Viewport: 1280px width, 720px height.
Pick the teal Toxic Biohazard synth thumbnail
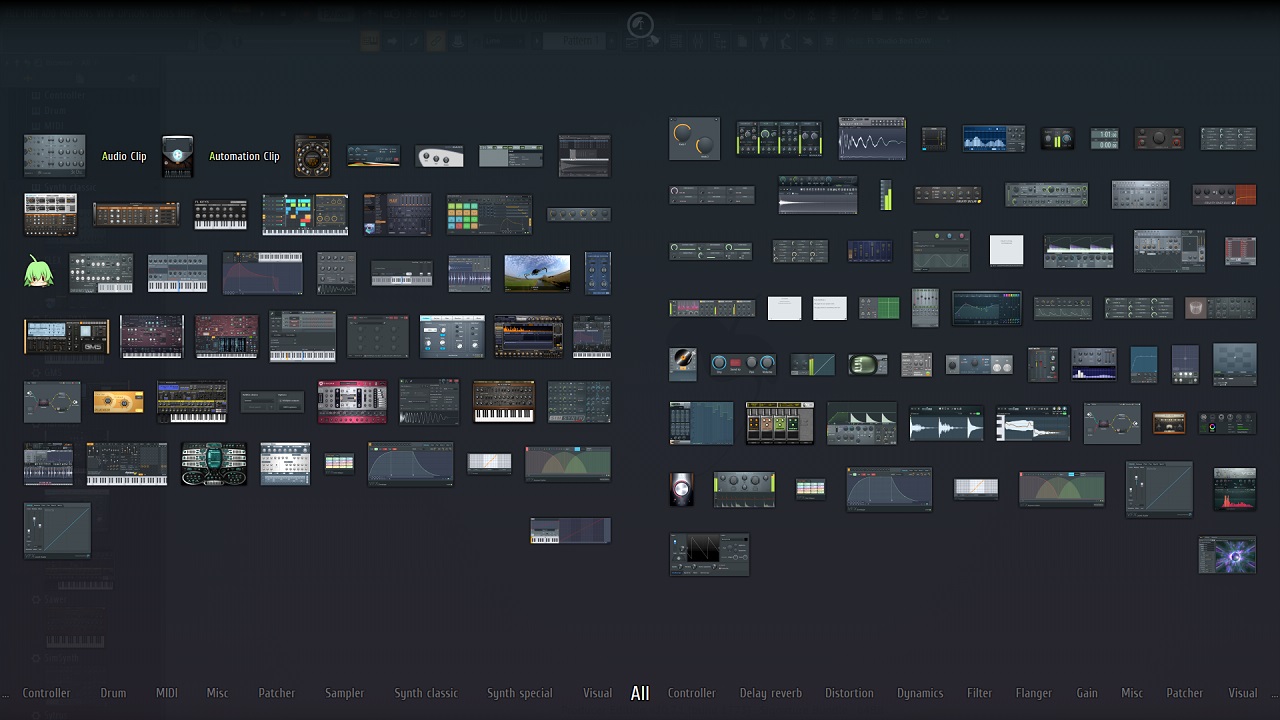214,465
